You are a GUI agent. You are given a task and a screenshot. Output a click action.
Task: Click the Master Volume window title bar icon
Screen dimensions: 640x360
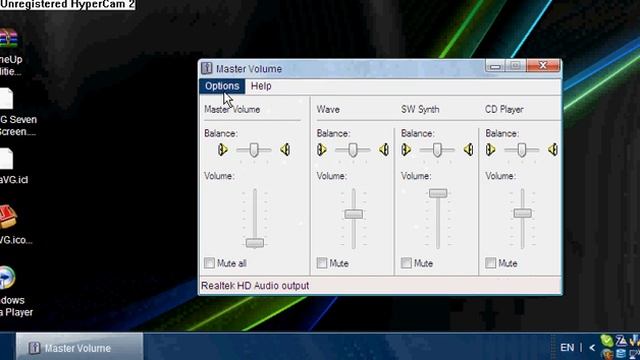tap(207, 68)
